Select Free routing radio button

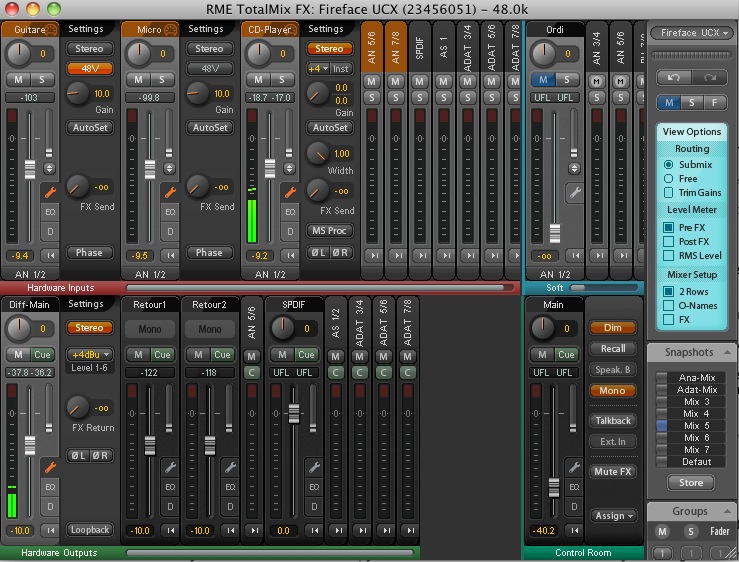[x=668, y=179]
